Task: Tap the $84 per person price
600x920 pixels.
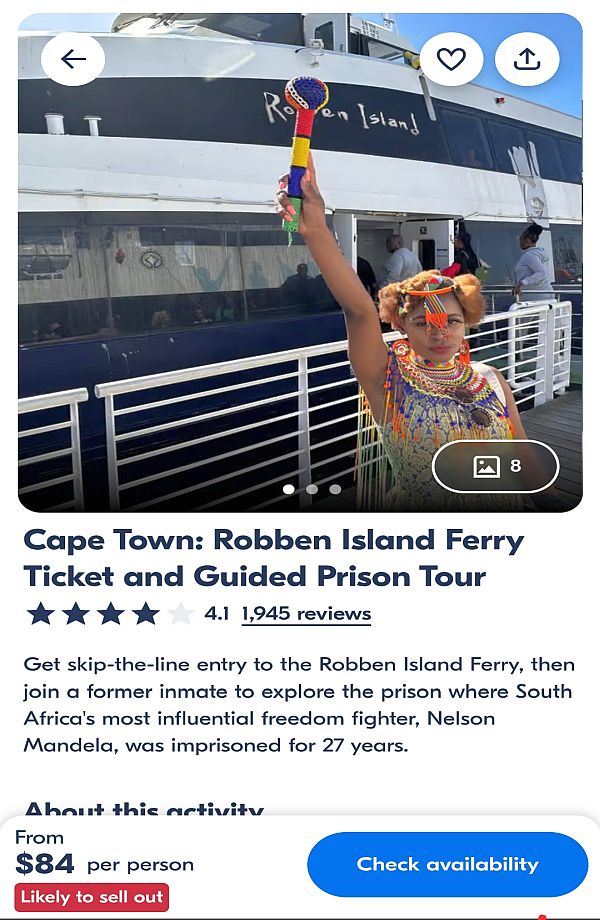Action: (104, 863)
